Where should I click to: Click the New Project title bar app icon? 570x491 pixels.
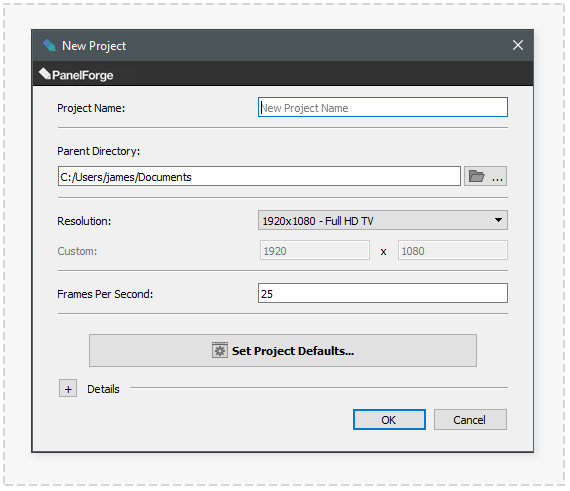tap(49, 45)
